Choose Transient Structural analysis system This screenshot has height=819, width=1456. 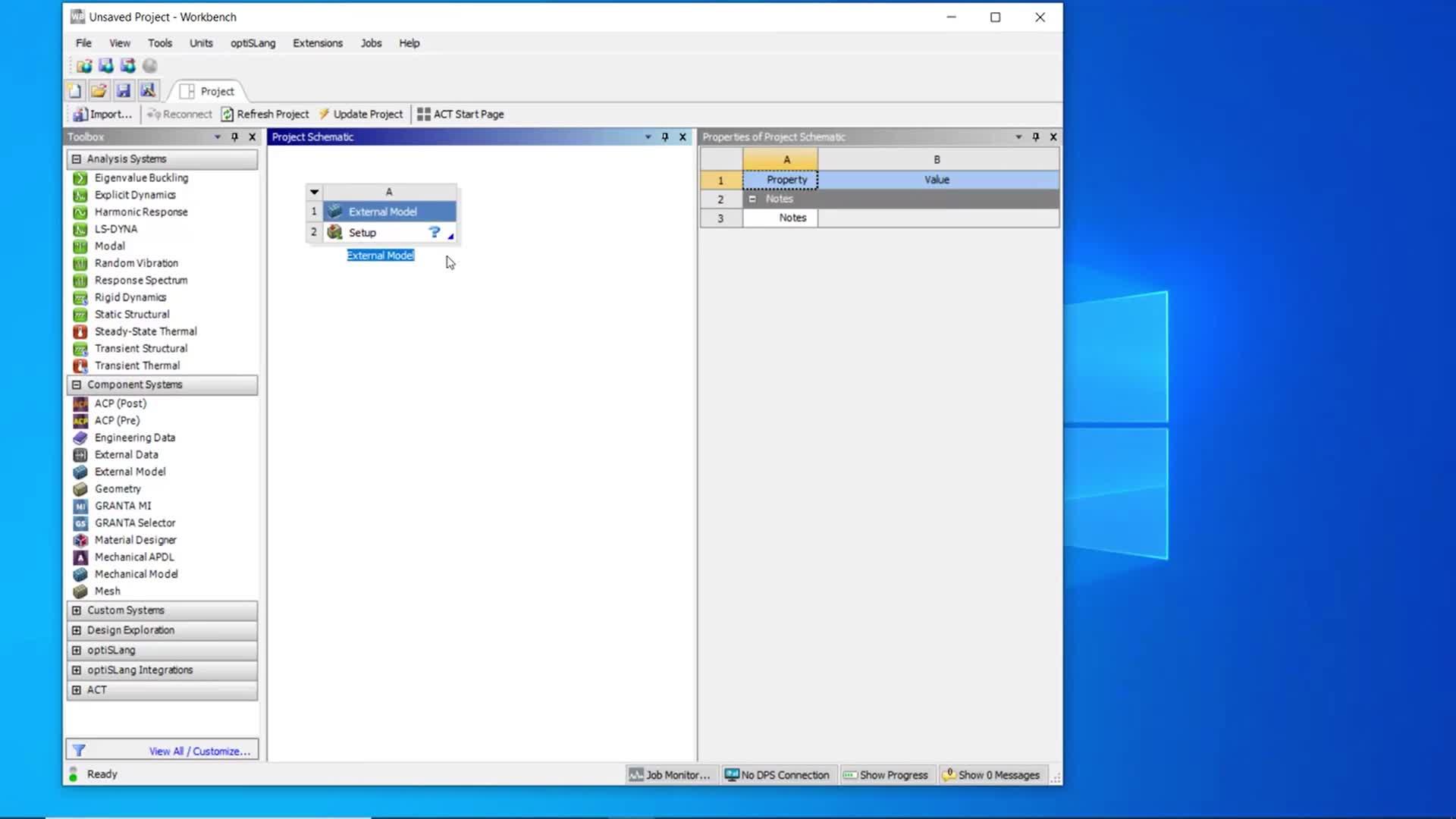pos(140,349)
